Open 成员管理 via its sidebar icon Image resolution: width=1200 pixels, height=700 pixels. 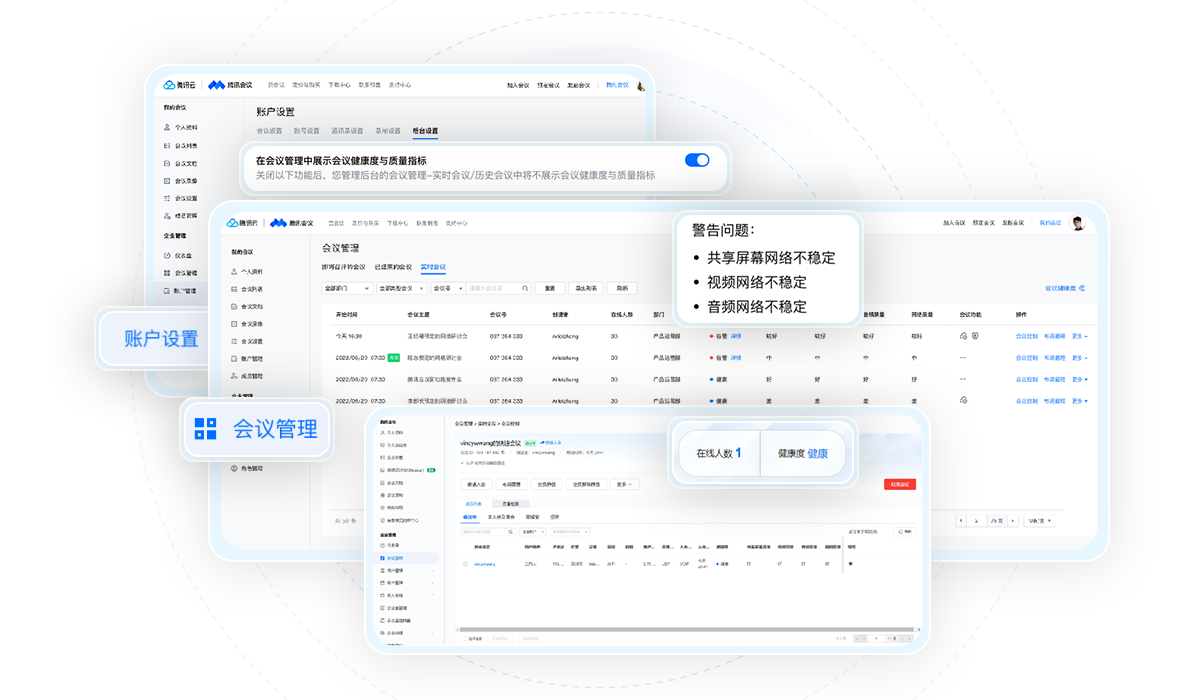click(234, 377)
